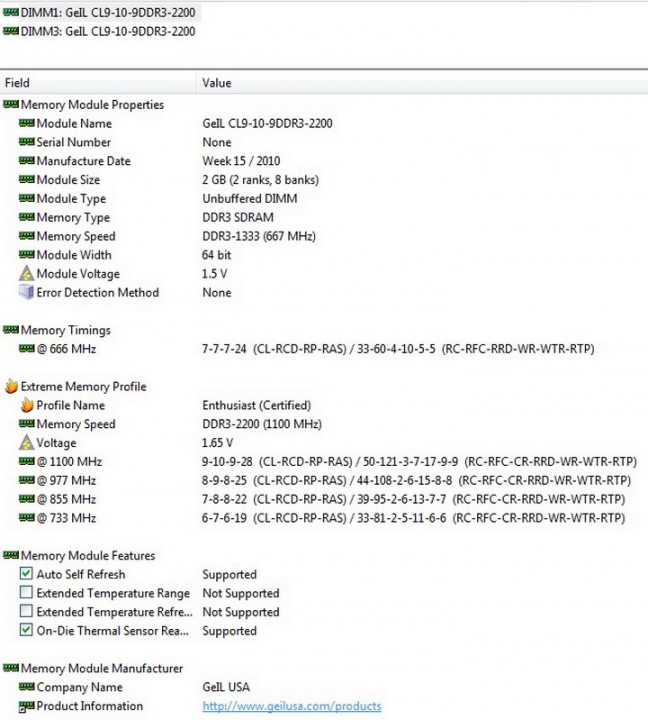Click the XMP Voltage warning icon
Screen dimensions: 648x720
tap(27, 443)
